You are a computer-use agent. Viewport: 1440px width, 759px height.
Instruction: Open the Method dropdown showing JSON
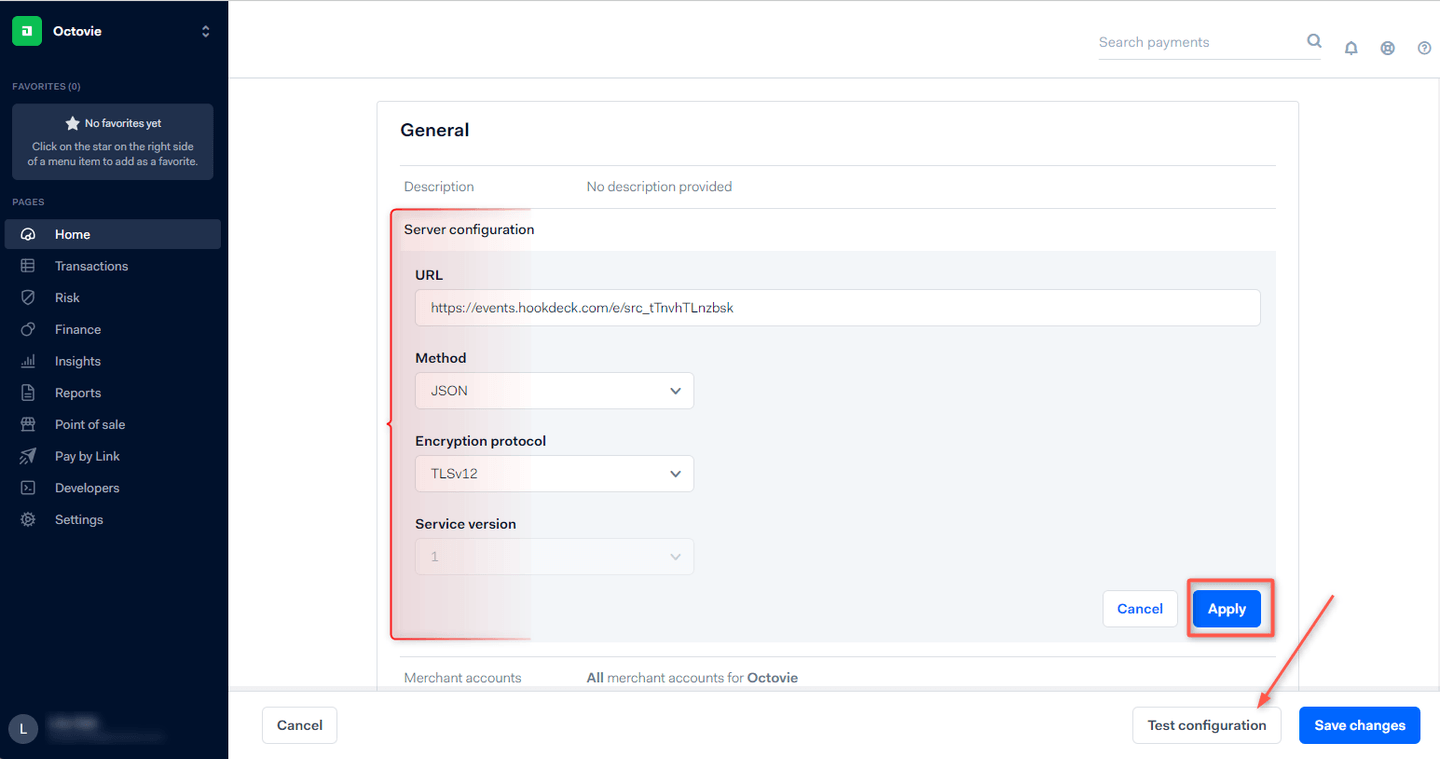[554, 390]
